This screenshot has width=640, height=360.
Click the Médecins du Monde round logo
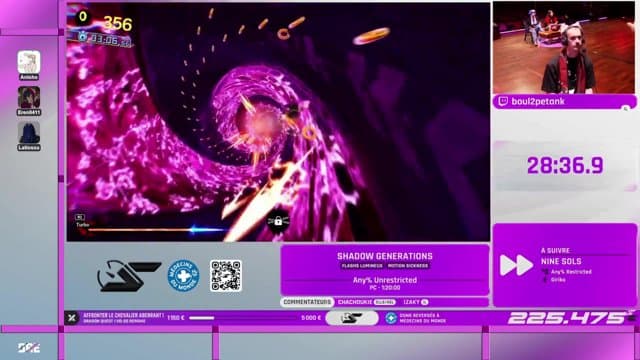[184, 276]
